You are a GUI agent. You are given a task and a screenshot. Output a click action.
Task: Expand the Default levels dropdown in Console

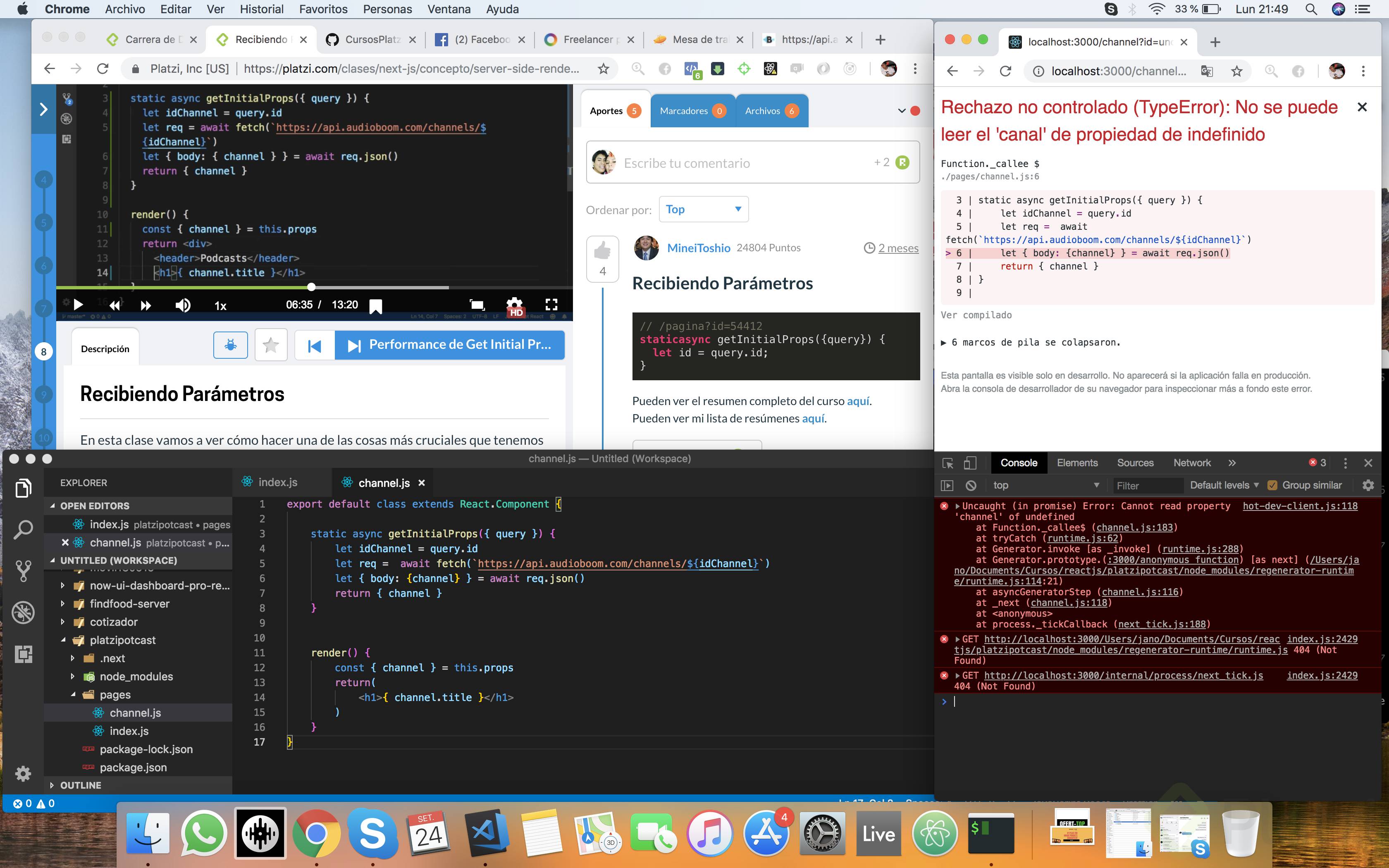point(1223,486)
